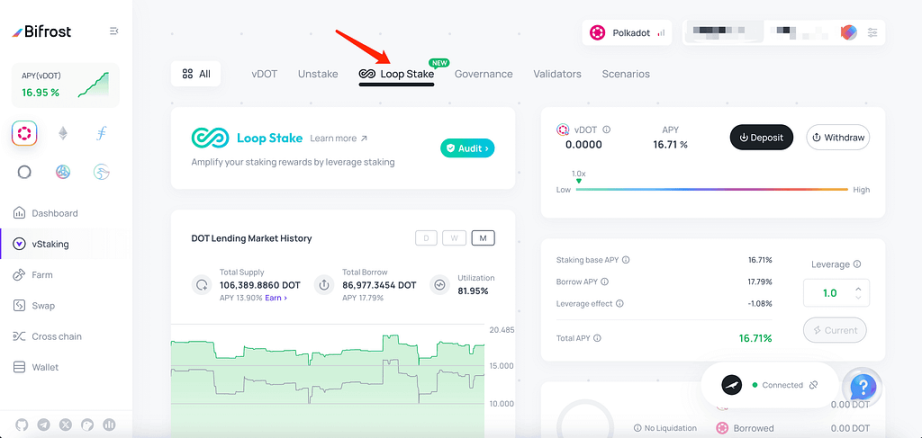Viewport: 922px width, 438px height.
Task: Open the Telegram link icon
Action: (44, 424)
